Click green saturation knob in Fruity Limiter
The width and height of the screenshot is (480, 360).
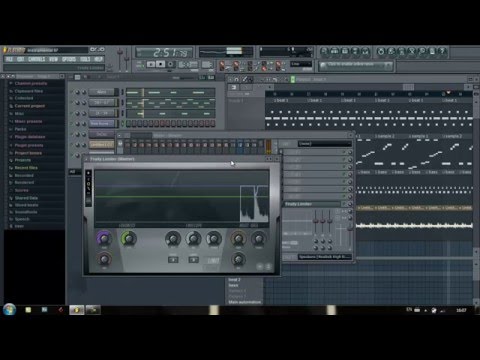pos(129,238)
